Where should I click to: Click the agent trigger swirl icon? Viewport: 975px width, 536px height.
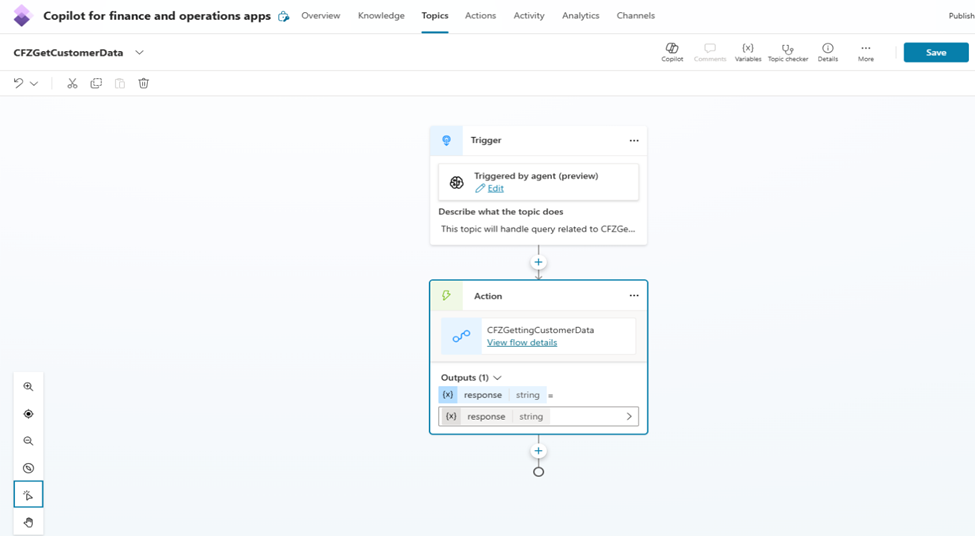tap(456, 182)
